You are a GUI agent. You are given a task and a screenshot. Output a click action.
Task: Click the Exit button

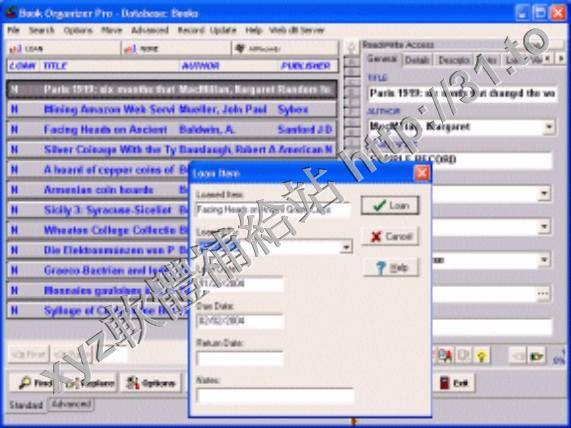tap(453, 382)
